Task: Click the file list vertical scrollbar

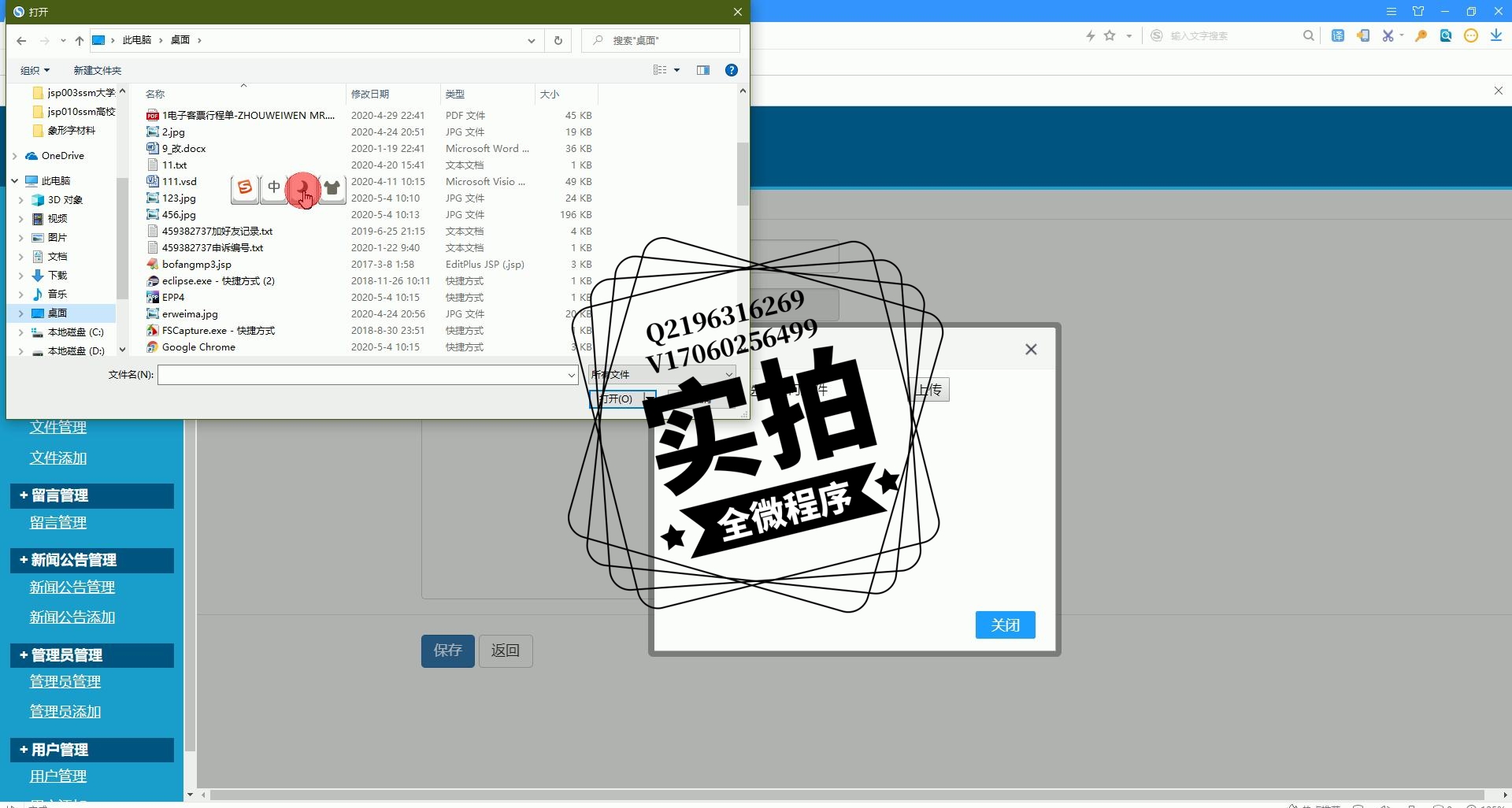Action: coord(743,173)
